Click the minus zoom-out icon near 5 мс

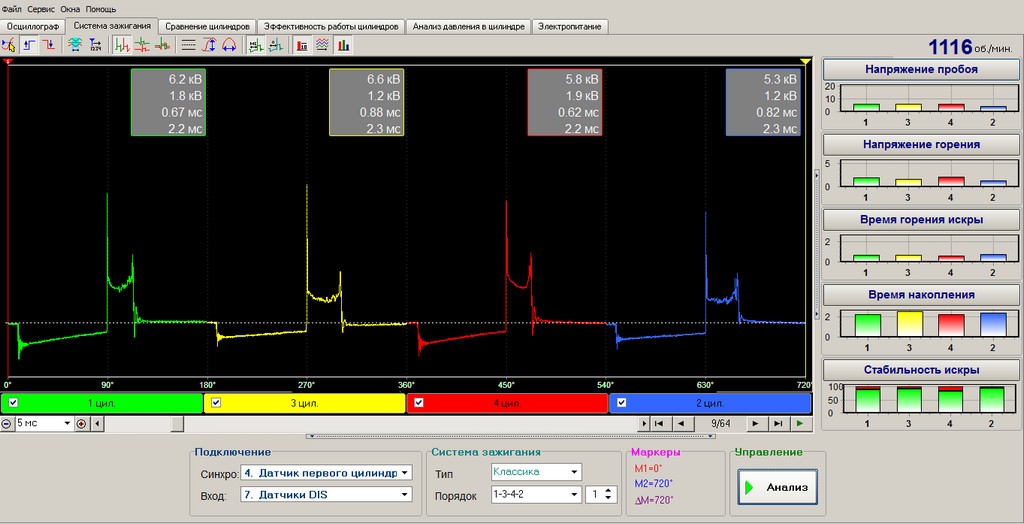coord(7,423)
